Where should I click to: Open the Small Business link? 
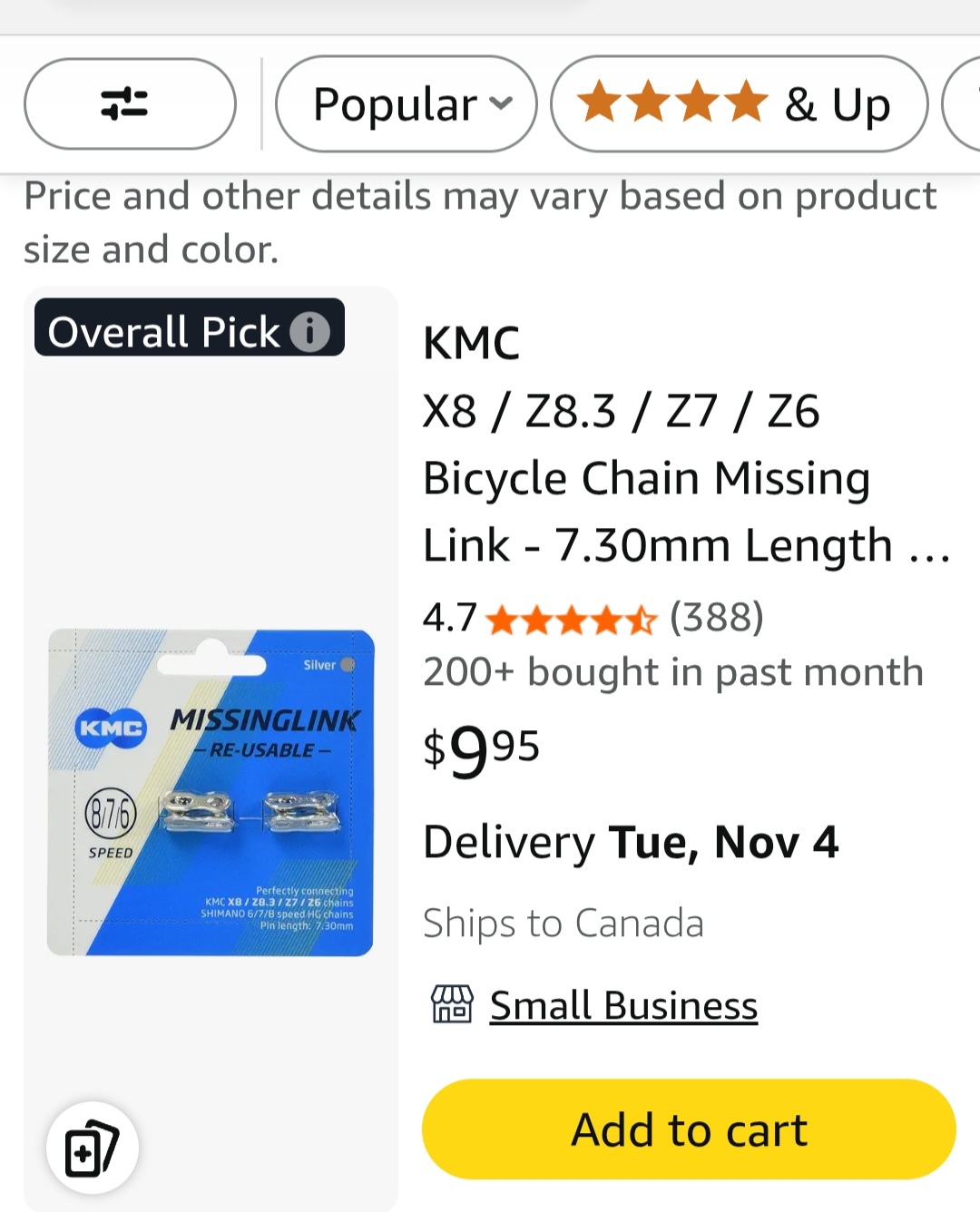click(x=623, y=1005)
